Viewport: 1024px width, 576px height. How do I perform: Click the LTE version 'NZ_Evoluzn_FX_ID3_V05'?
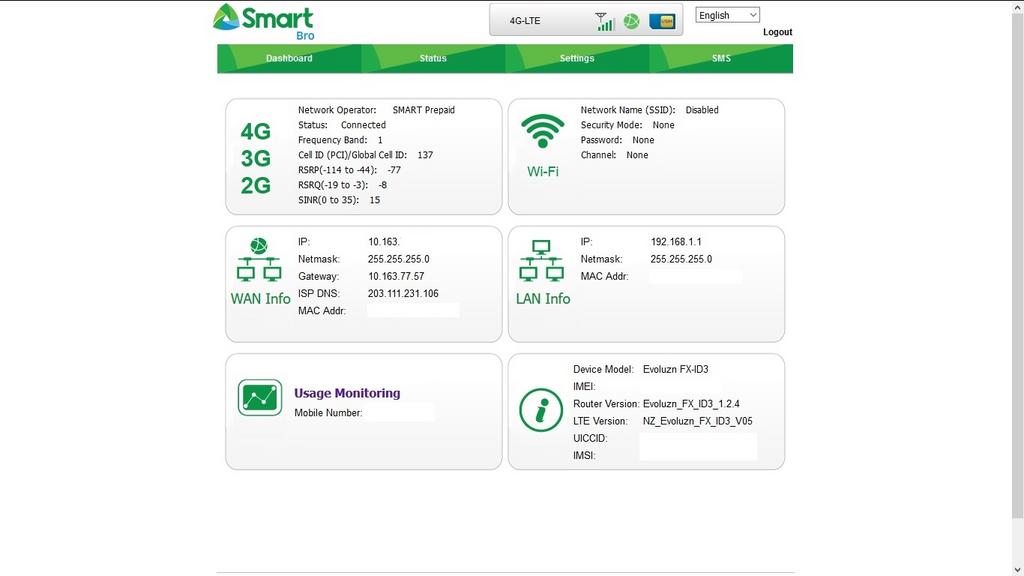point(697,421)
